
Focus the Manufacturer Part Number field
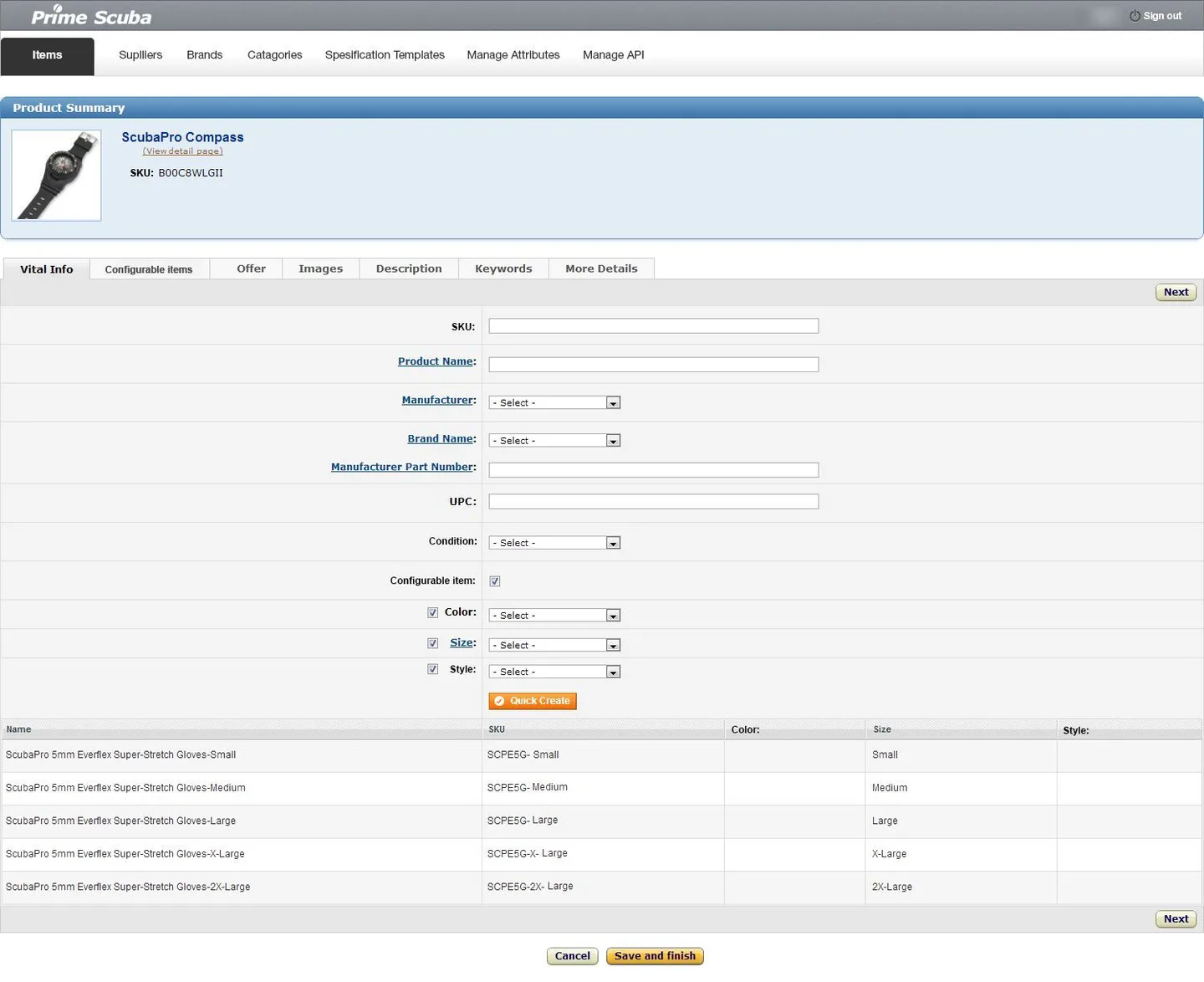point(654,470)
